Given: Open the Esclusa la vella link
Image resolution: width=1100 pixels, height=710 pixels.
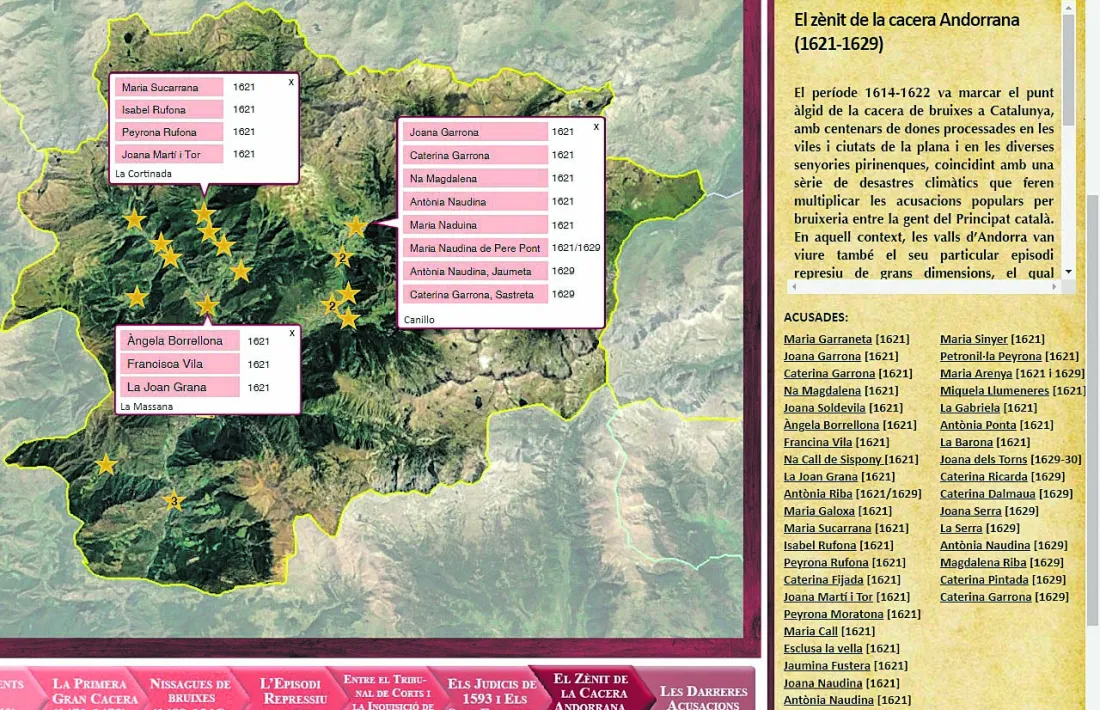Looking at the screenshot, I should 823,648.
